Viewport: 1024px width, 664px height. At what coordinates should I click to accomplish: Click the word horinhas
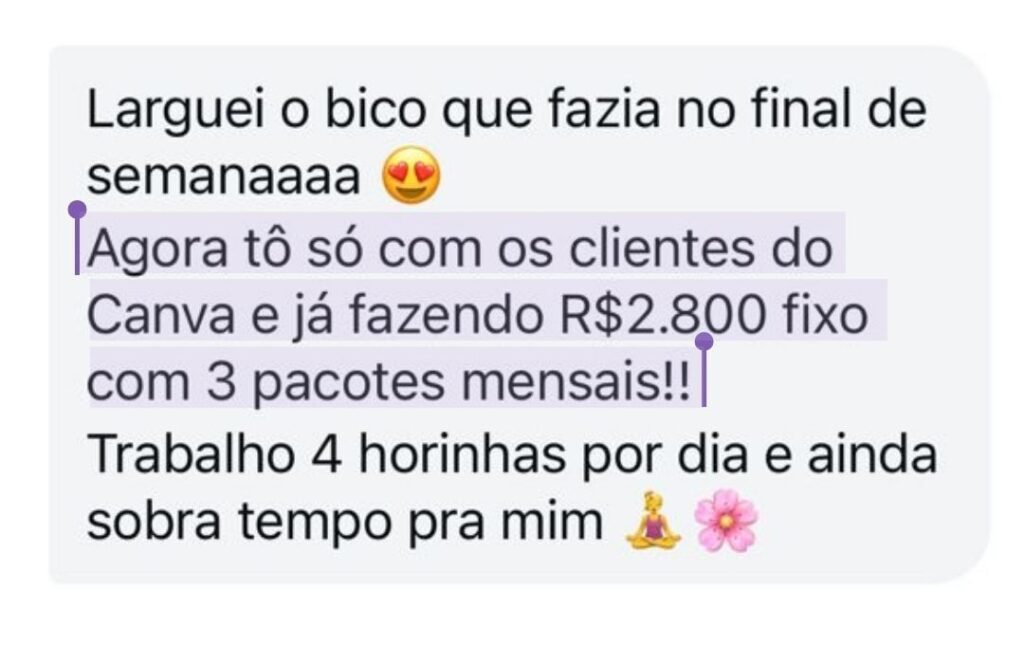point(462,453)
